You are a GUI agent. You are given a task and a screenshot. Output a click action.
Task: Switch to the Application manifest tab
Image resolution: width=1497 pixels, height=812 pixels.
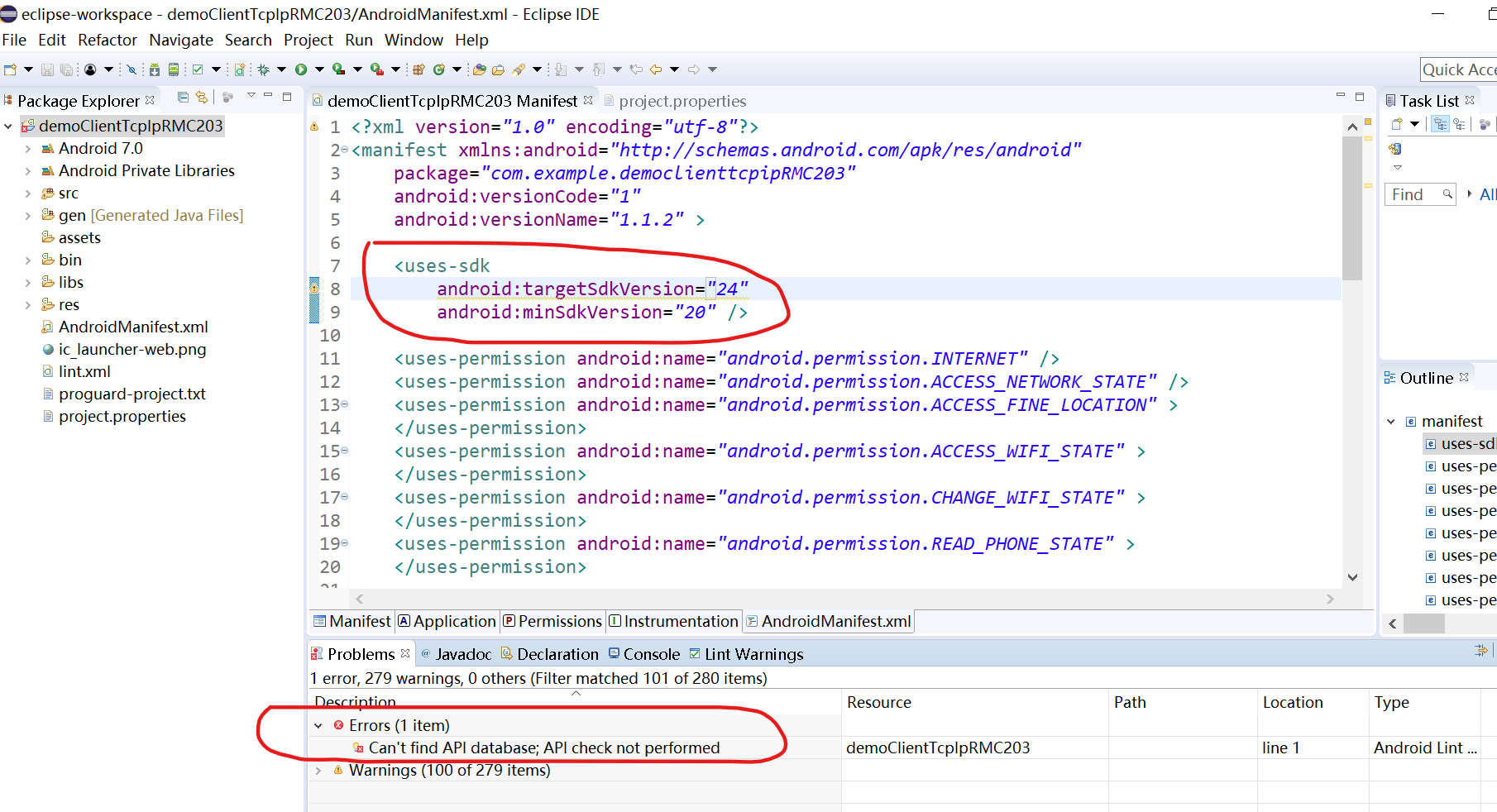pyautogui.click(x=447, y=621)
